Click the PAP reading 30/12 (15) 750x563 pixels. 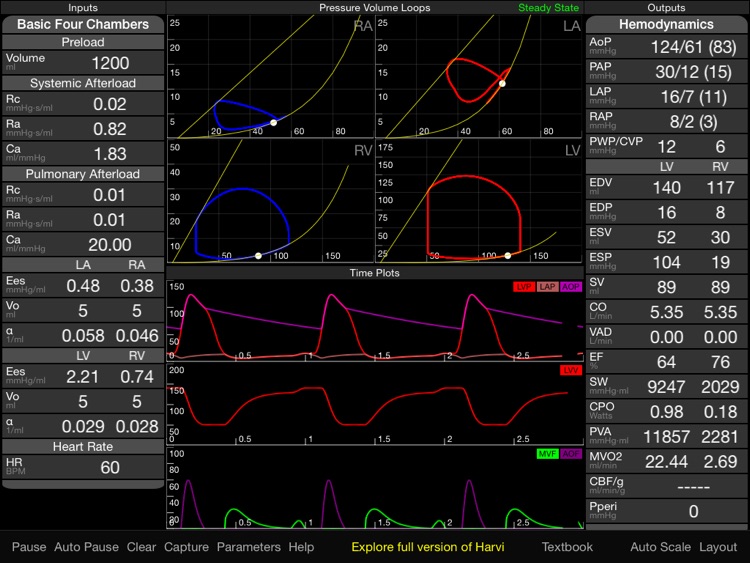[693, 72]
